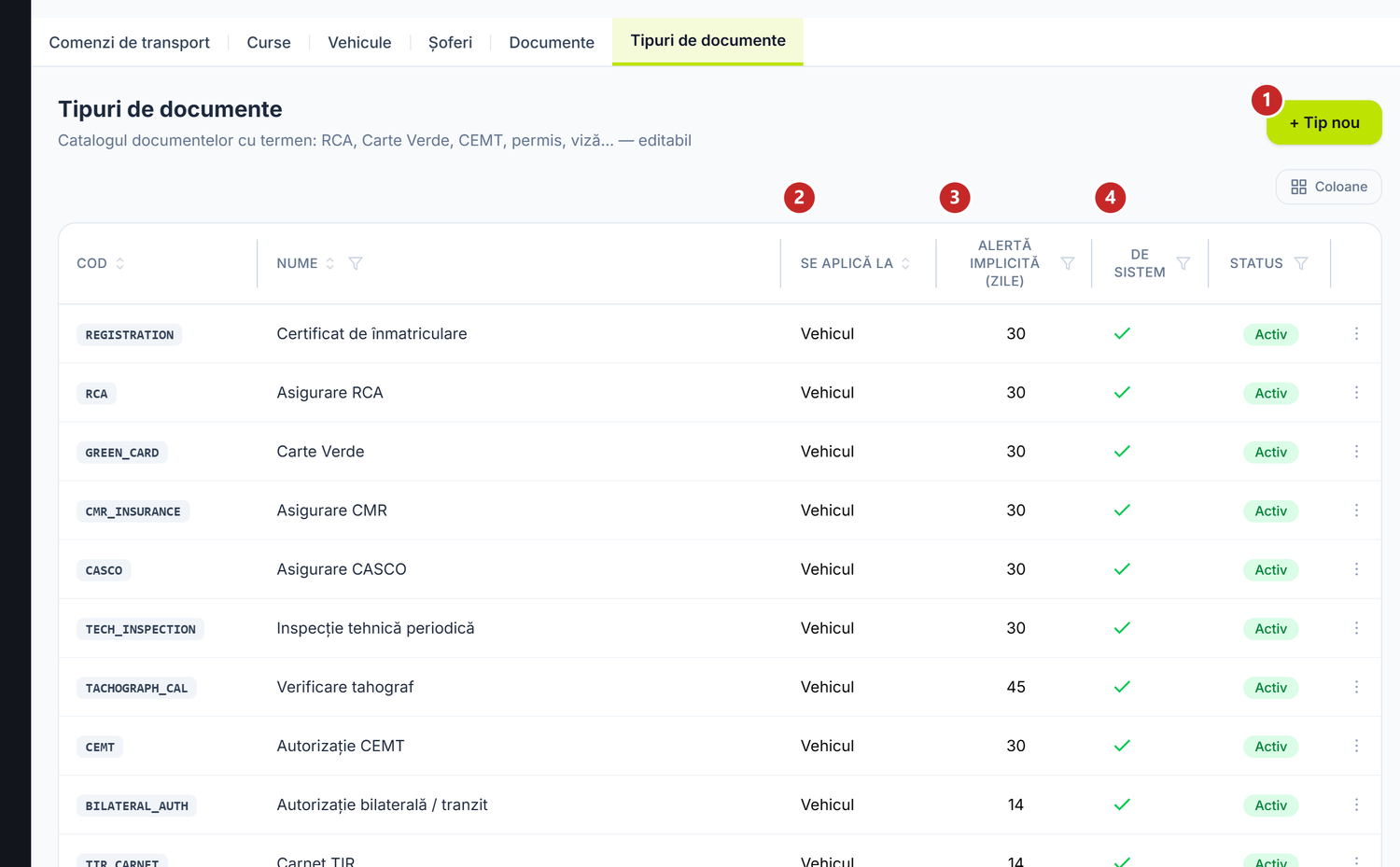The width and height of the screenshot is (1400, 867).
Task: Select the Carte Verde name cell
Action: (320, 452)
